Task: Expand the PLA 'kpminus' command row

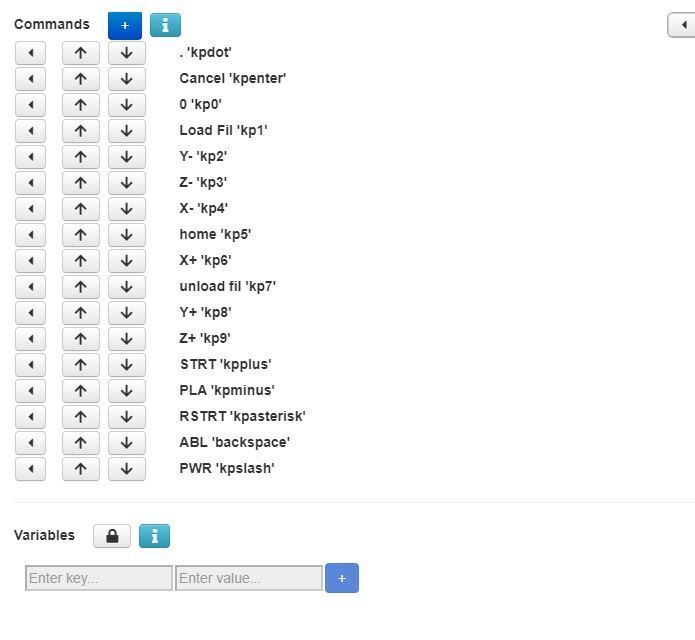Action: click(x=30, y=390)
